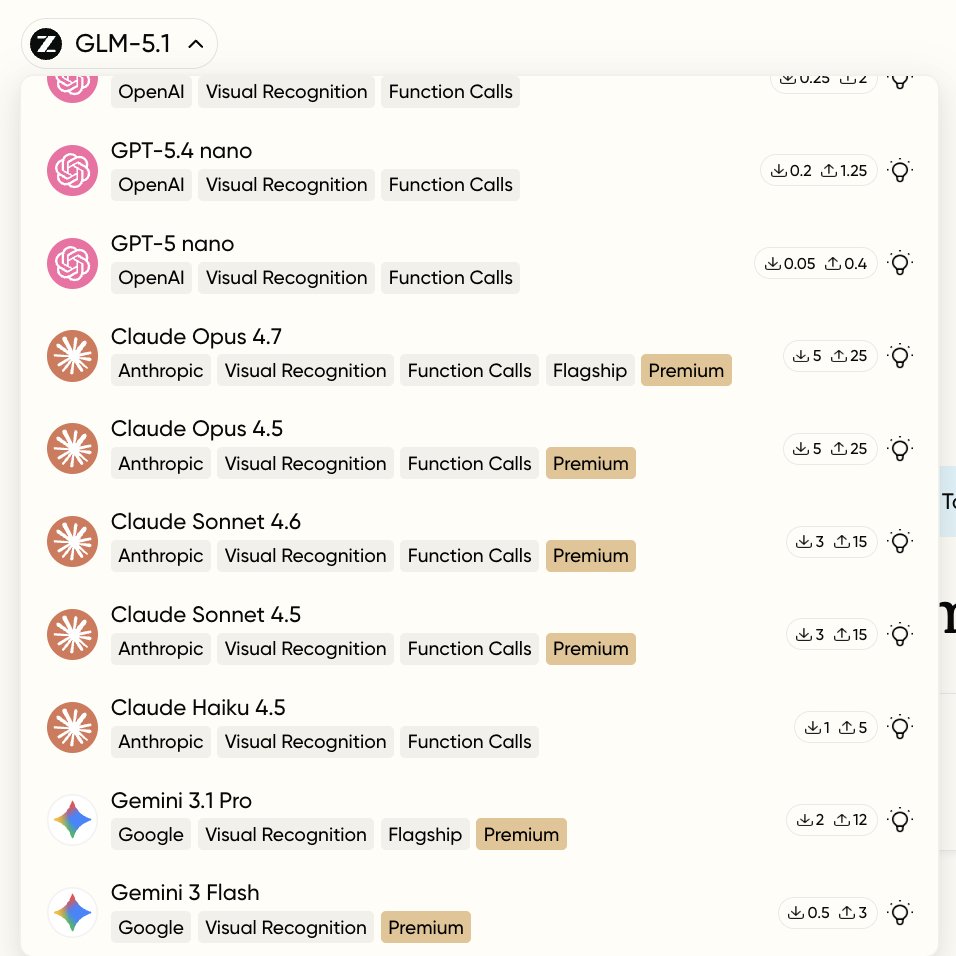Click the lightbulb icon for Claude Sonnet 4.5
The height and width of the screenshot is (956, 956).
pos(900,635)
